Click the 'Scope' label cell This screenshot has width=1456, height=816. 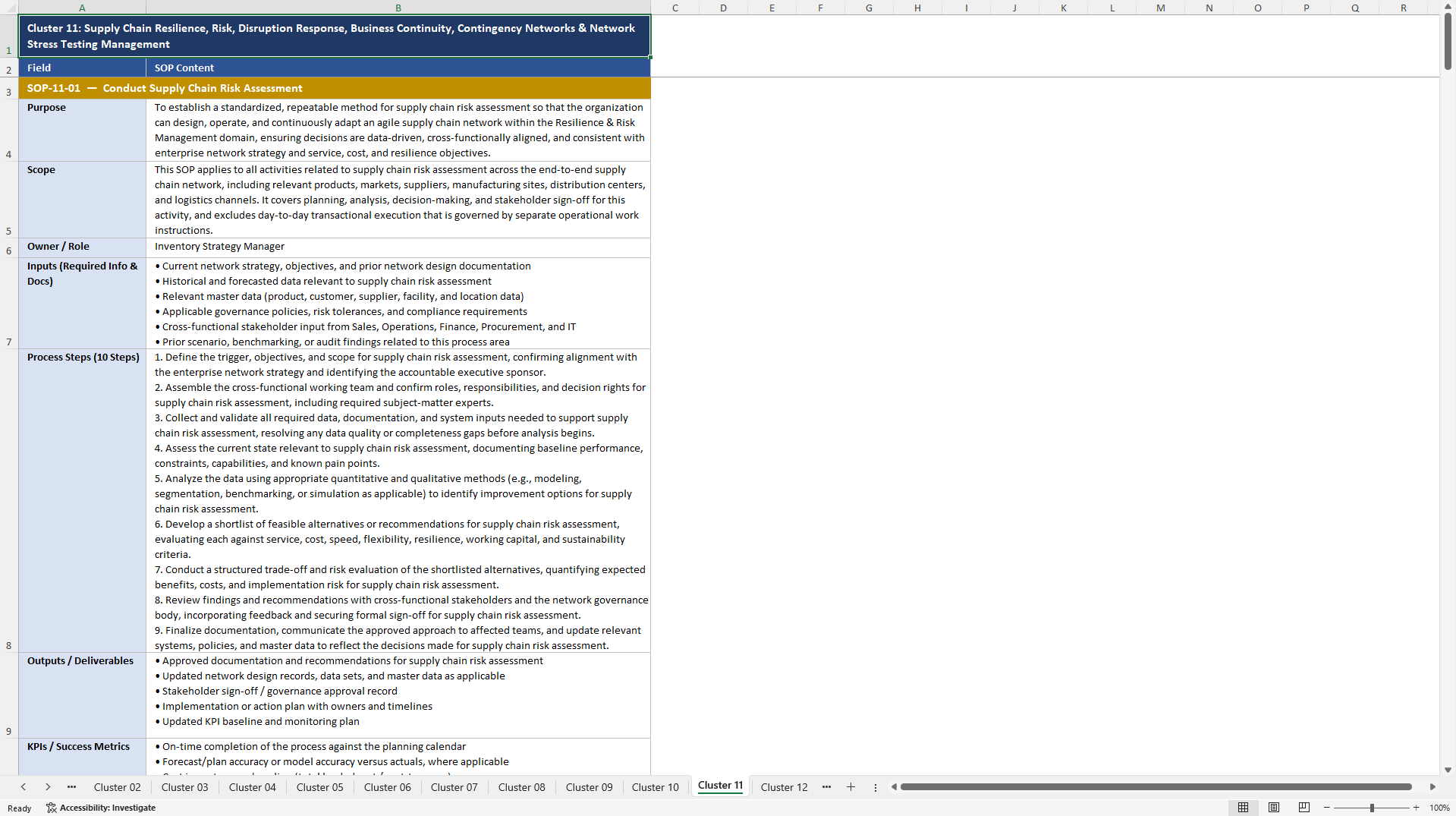(82, 200)
